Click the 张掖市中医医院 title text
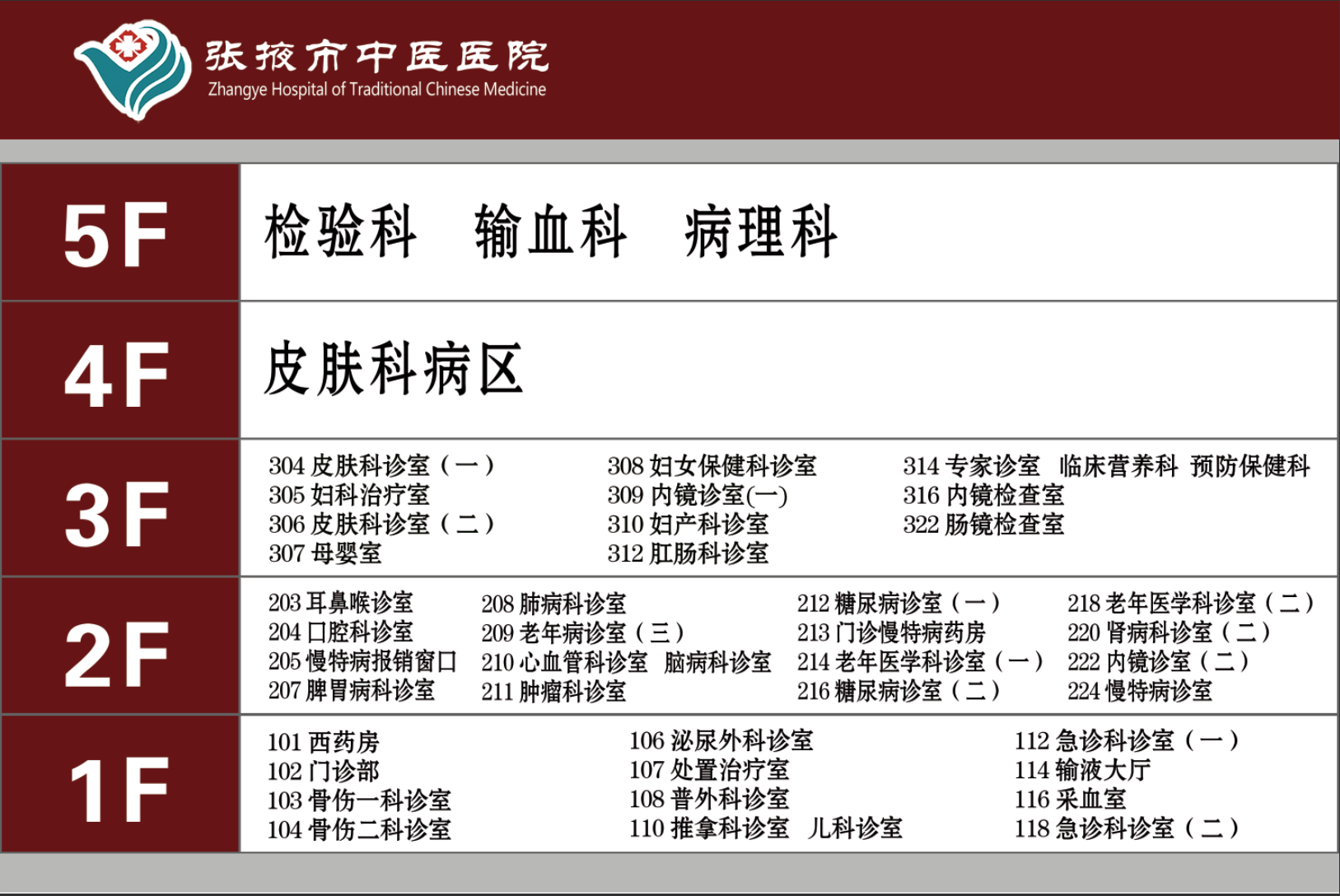This screenshot has width=1340, height=896. [376, 56]
